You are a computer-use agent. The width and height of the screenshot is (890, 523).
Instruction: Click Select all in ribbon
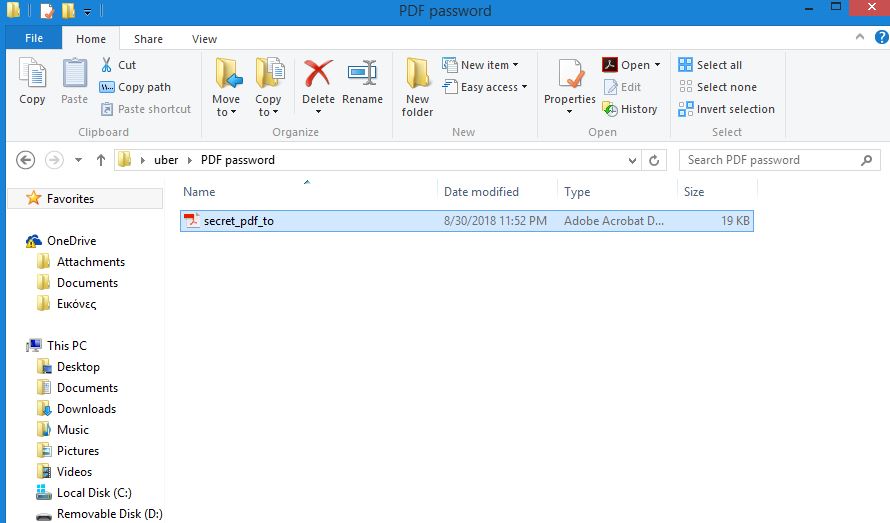pyautogui.click(x=710, y=65)
